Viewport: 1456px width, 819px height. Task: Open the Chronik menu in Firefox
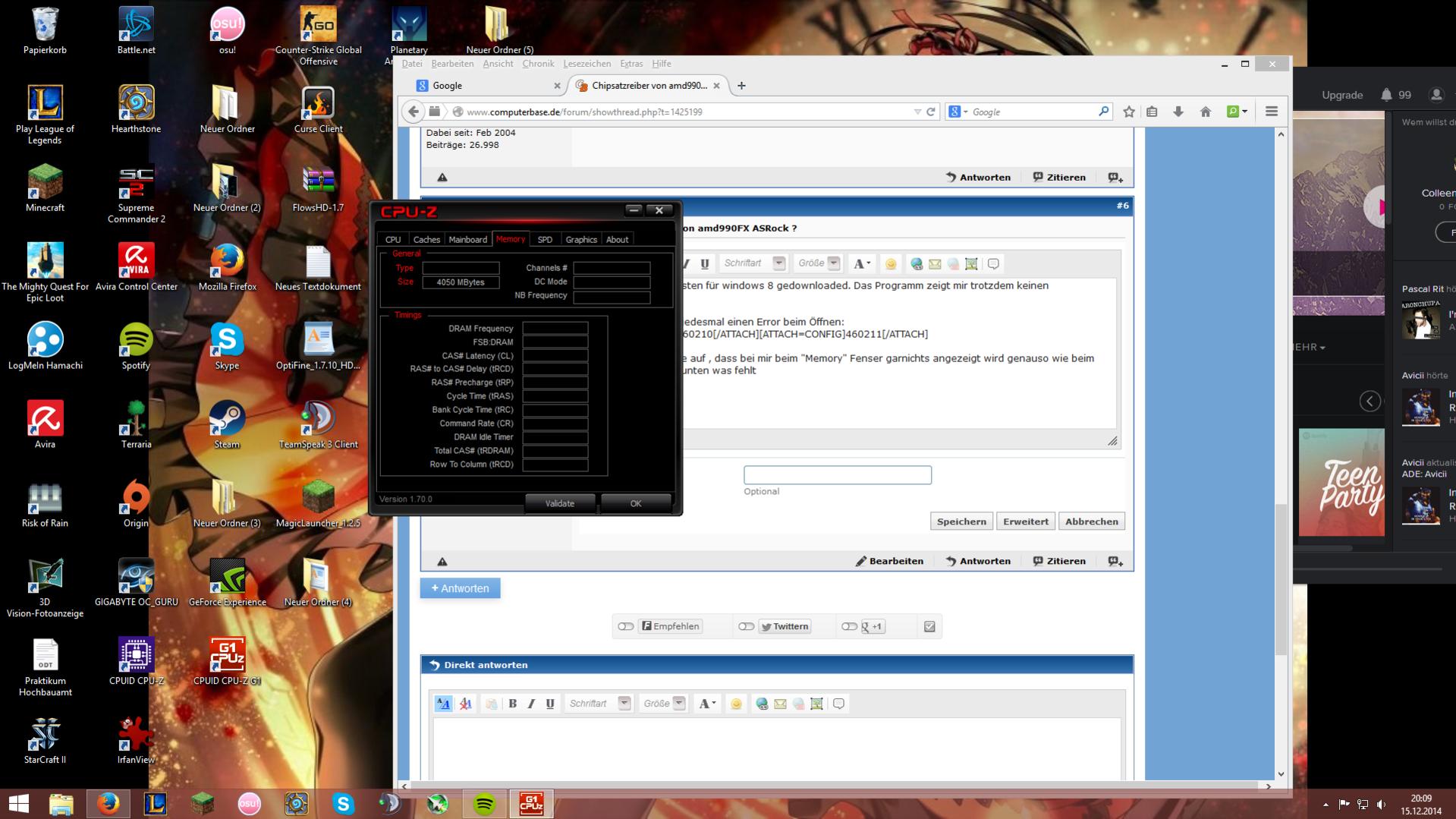pos(538,64)
